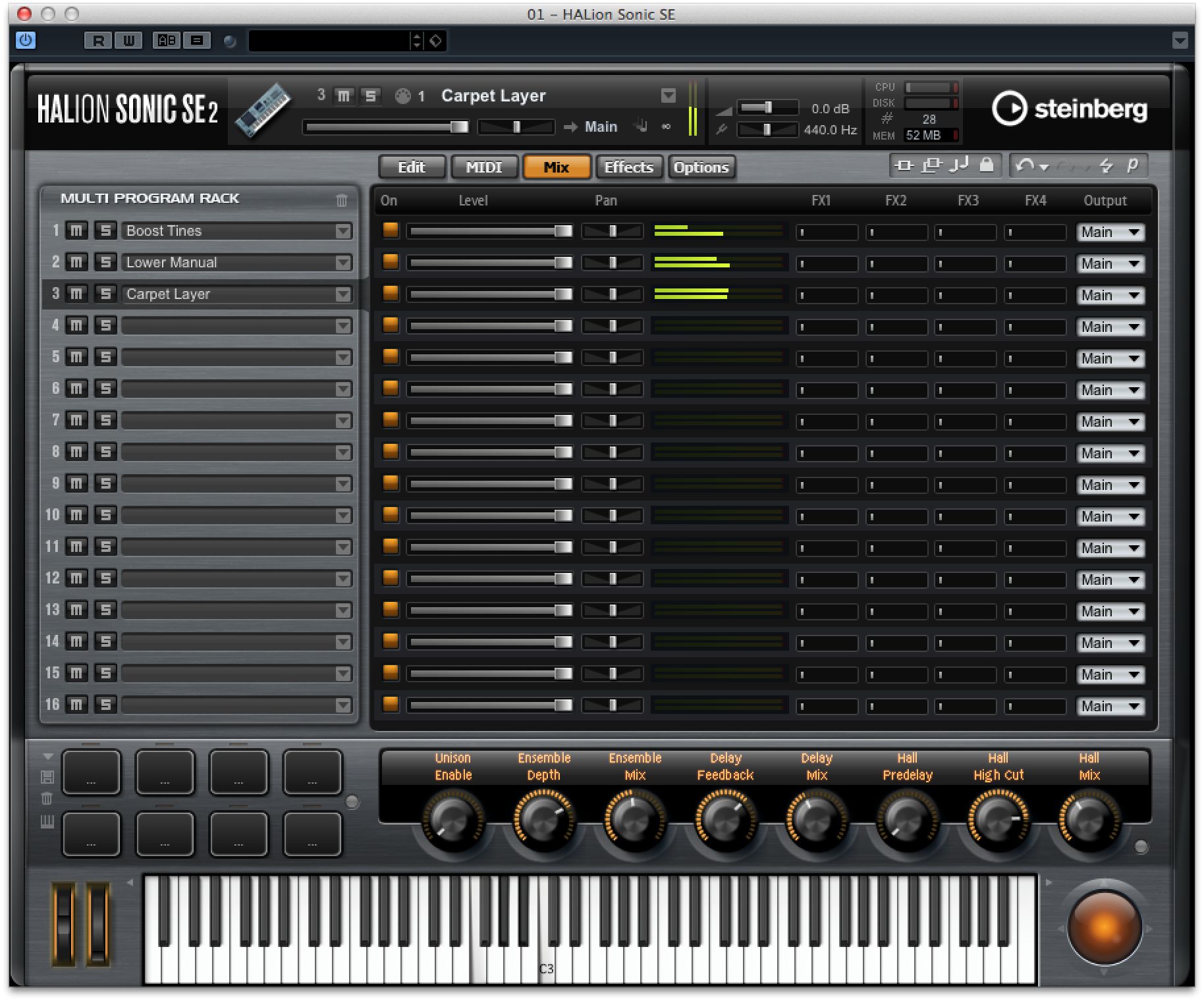This screenshot has width=1204, height=1001.
Task: Click the MIDI reset note icon
Action: 958,165
